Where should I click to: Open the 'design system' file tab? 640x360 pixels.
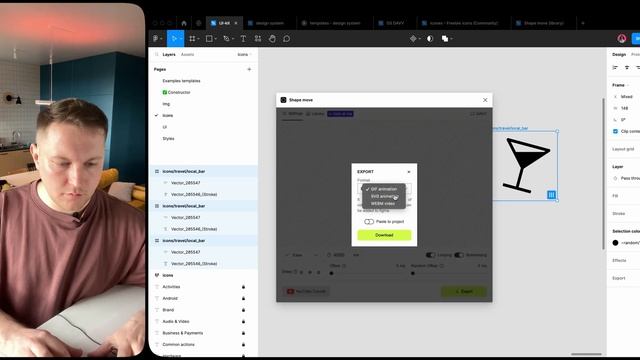(x=269, y=23)
